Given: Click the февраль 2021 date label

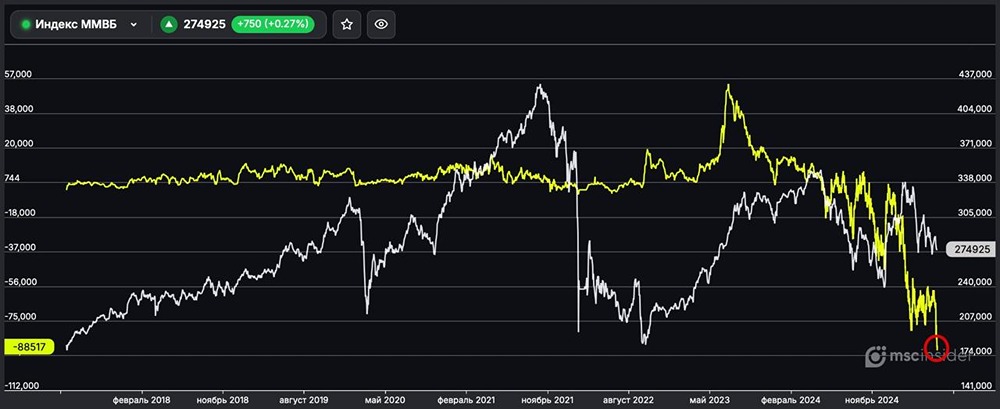Looking at the screenshot, I should [x=465, y=400].
